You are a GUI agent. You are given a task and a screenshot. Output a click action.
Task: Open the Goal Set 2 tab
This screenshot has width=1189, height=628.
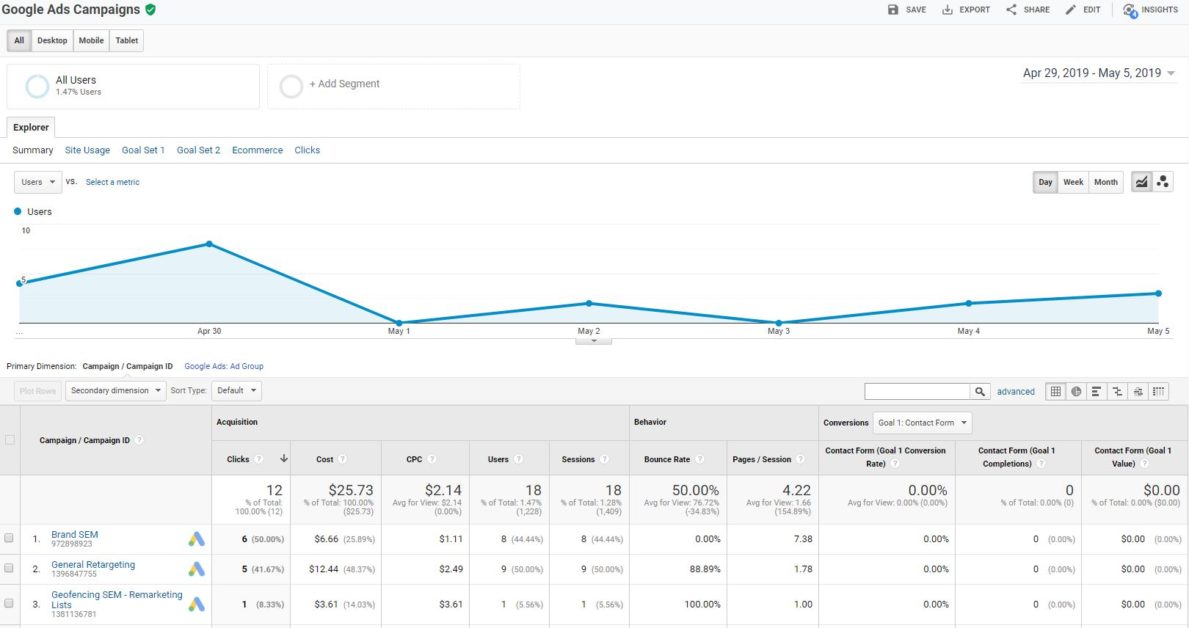[x=199, y=150]
